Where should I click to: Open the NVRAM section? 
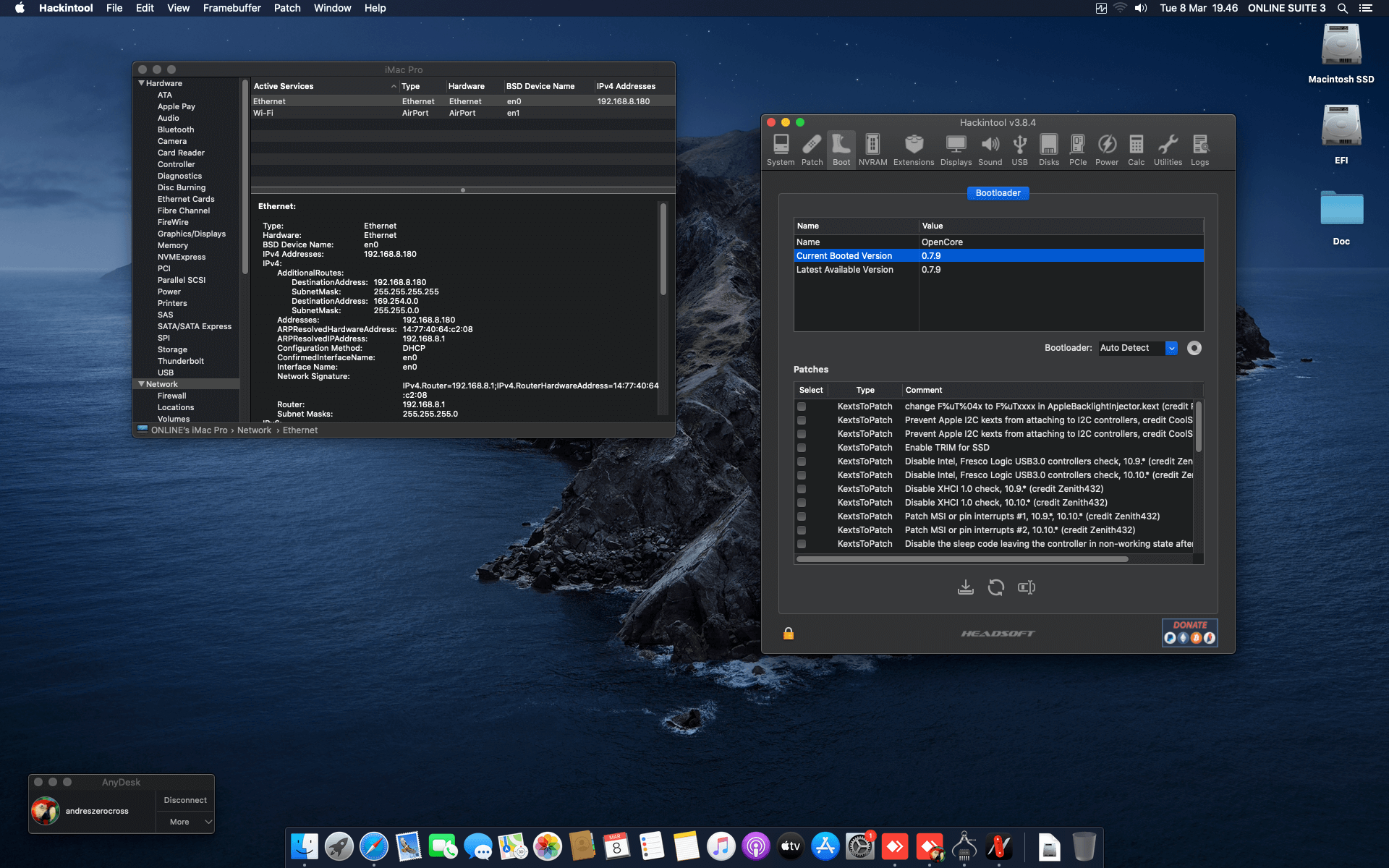pyautogui.click(x=872, y=148)
